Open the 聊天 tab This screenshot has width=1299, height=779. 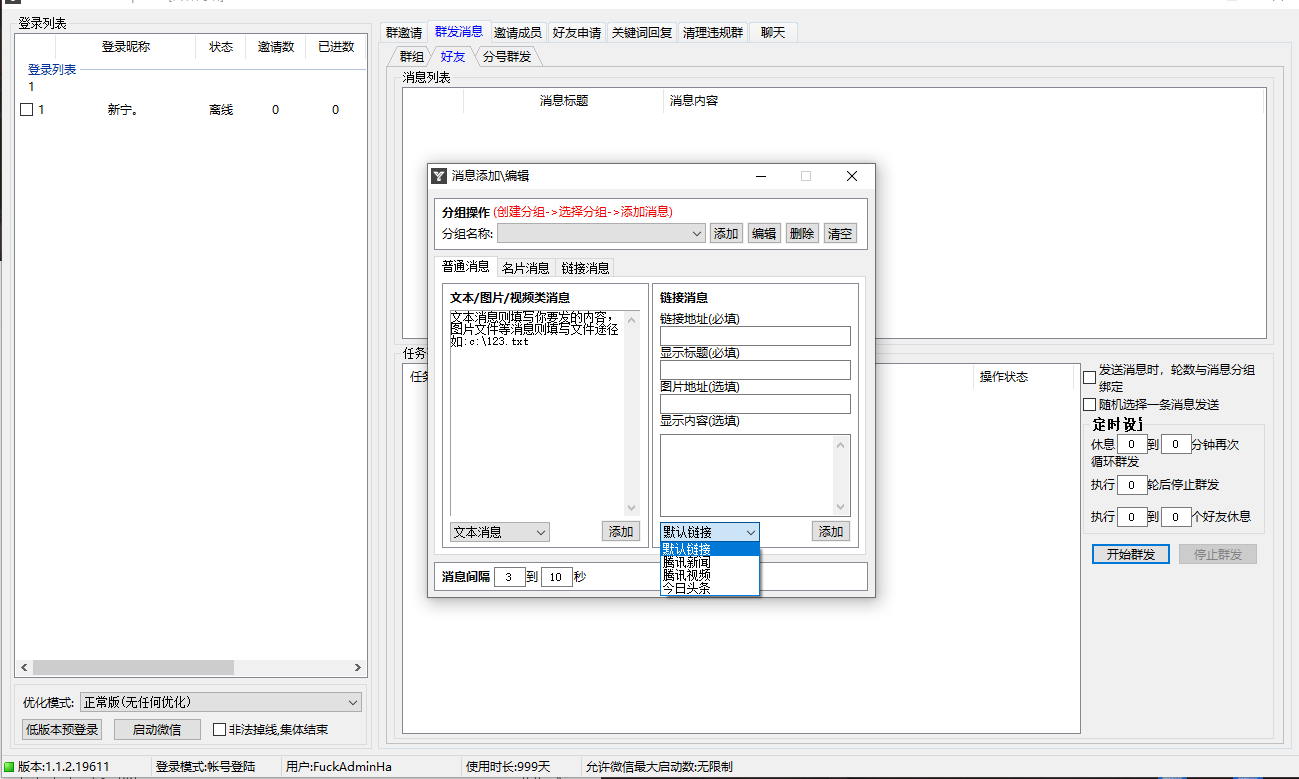[773, 33]
